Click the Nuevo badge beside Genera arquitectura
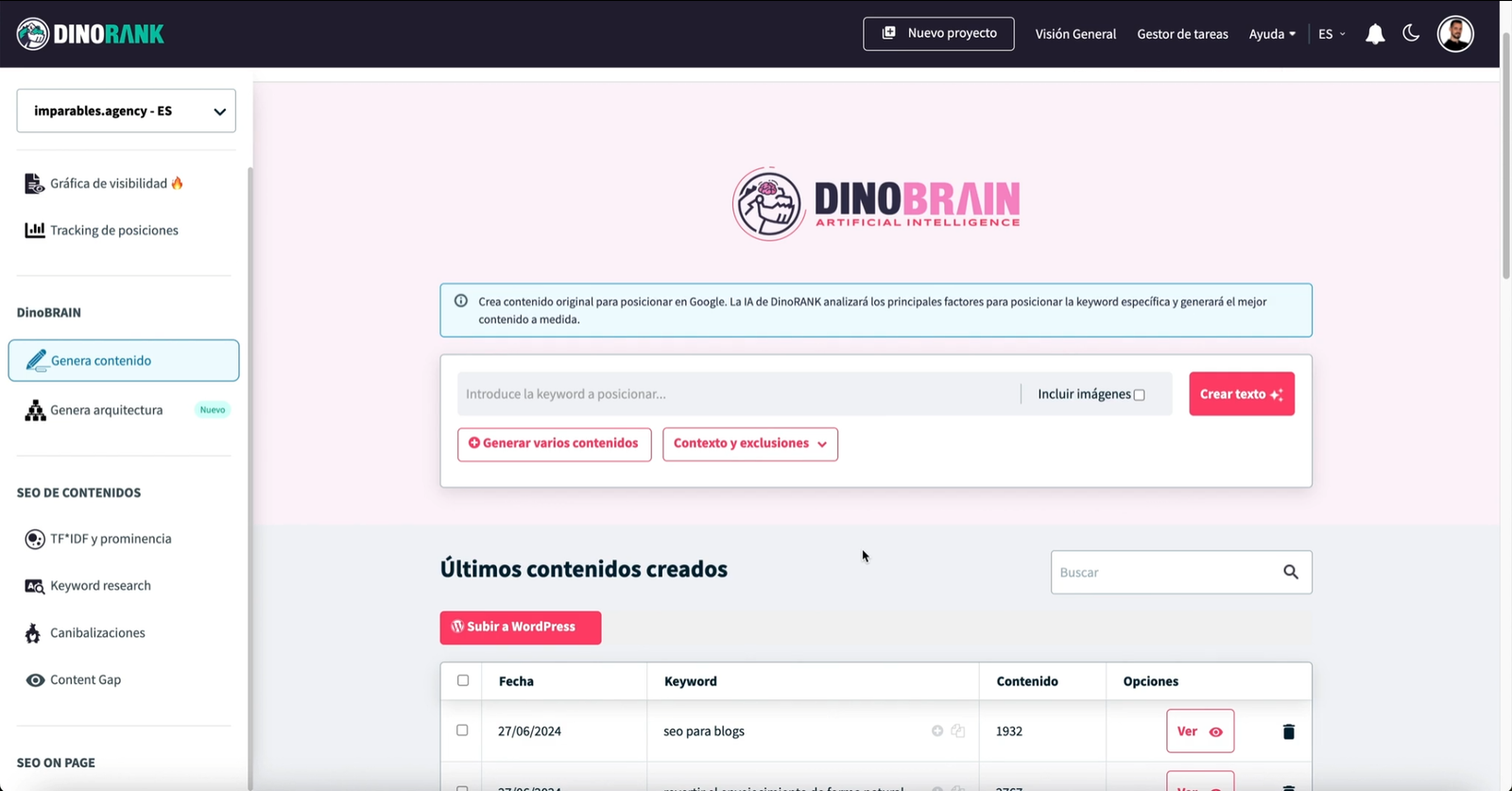Viewport: 1512px width, 791px height. [213, 410]
